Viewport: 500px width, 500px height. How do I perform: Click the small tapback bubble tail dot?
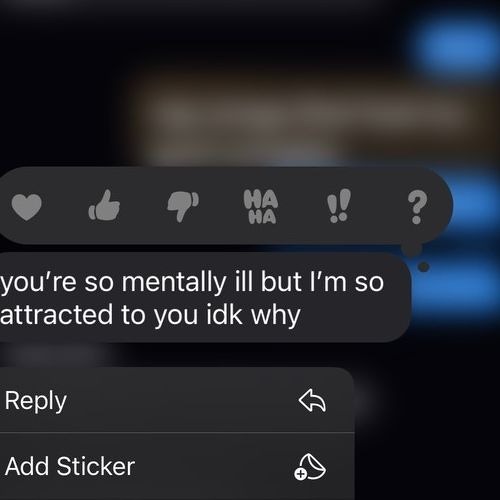pyautogui.click(x=423, y=267)
